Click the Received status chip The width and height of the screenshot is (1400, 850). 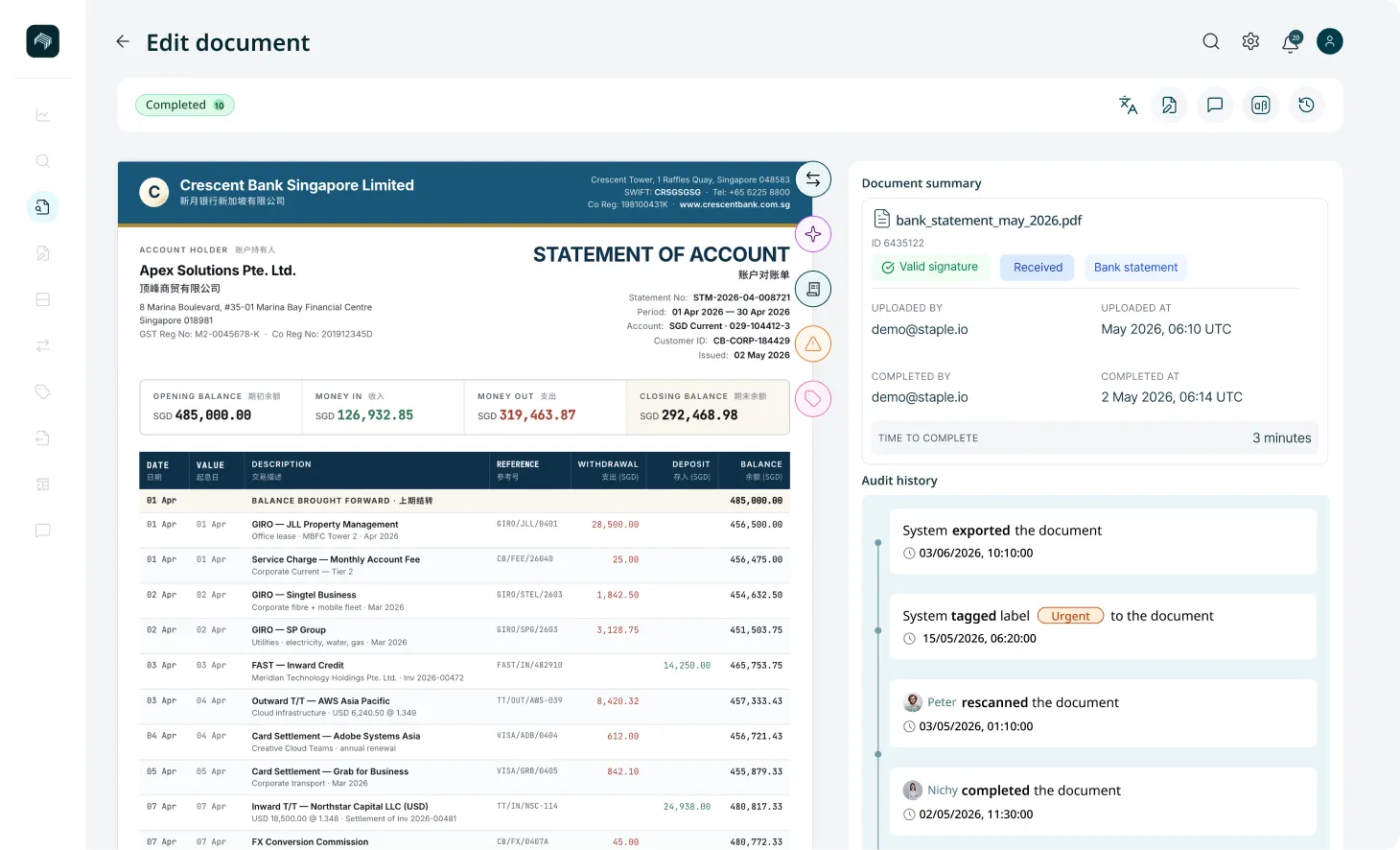click(1038, 267)
